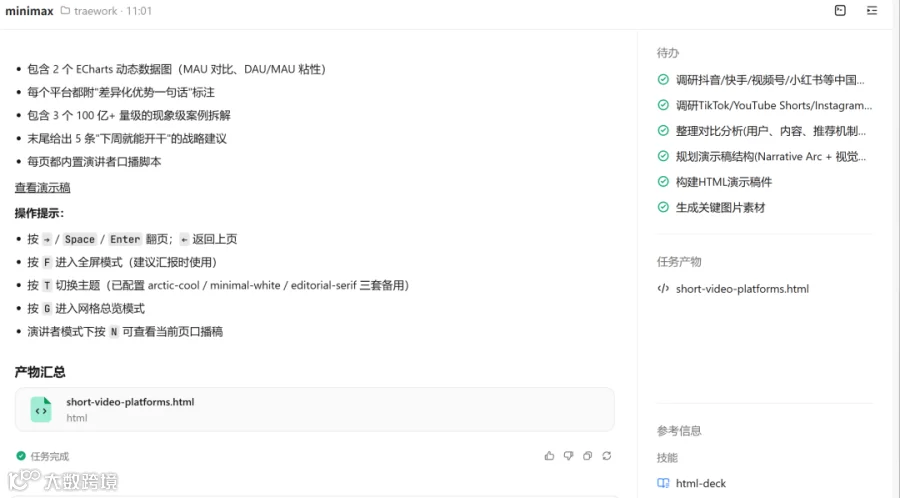The height and width of the screenshot is (498, 900).
Task: Toggle check for 整理对比分析 todo
Action: pyautogui.click(x=663, y=130)
